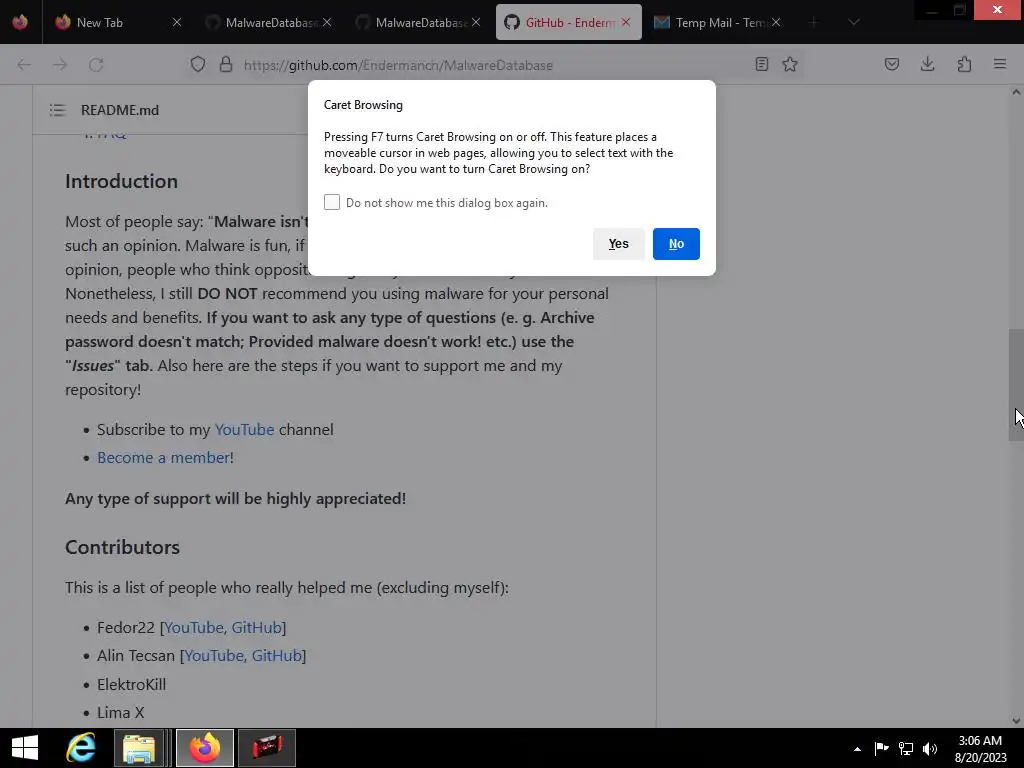
Task: Save page to Pocket
Action: 891,64
